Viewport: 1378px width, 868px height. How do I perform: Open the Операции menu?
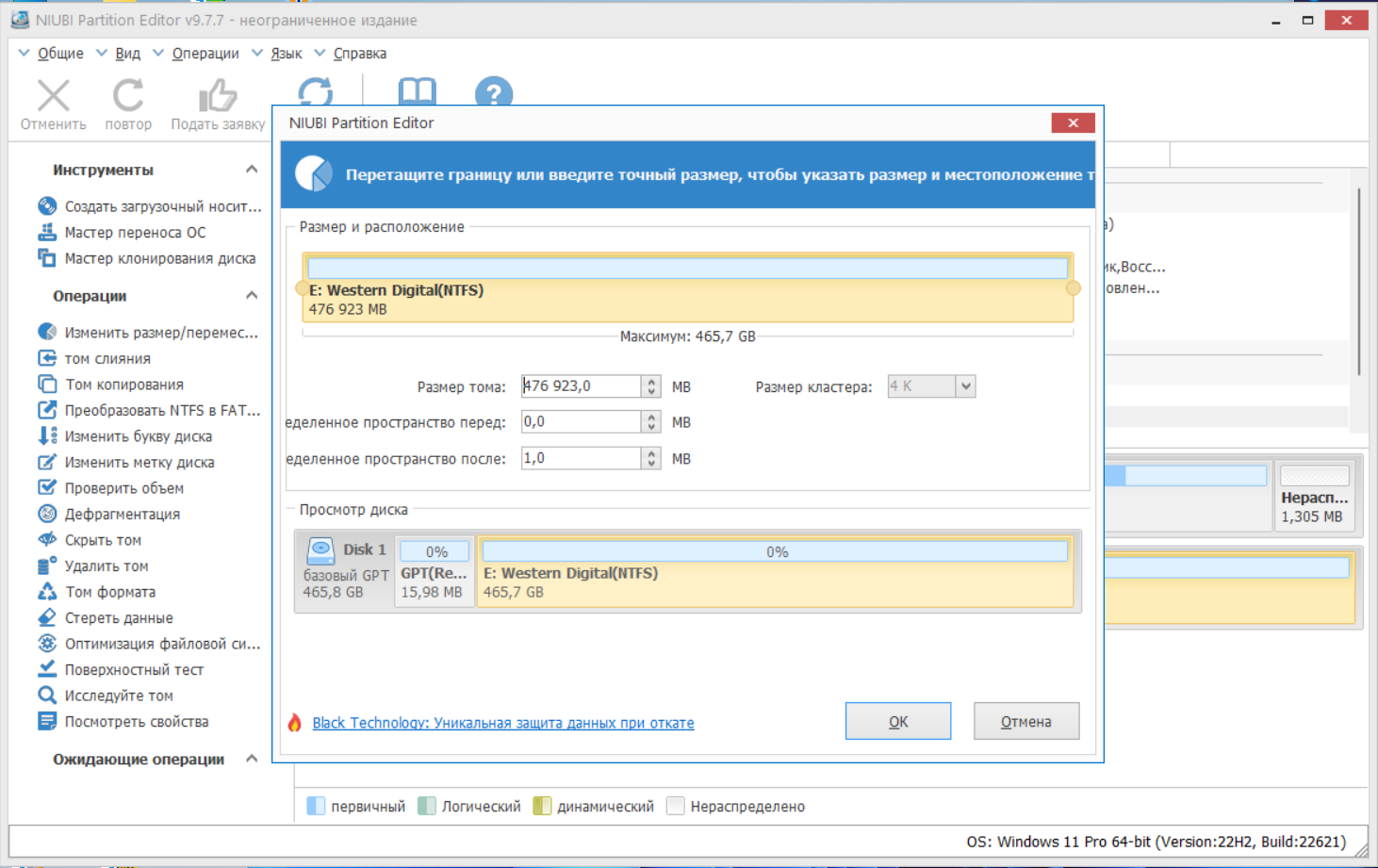point(205,54)
